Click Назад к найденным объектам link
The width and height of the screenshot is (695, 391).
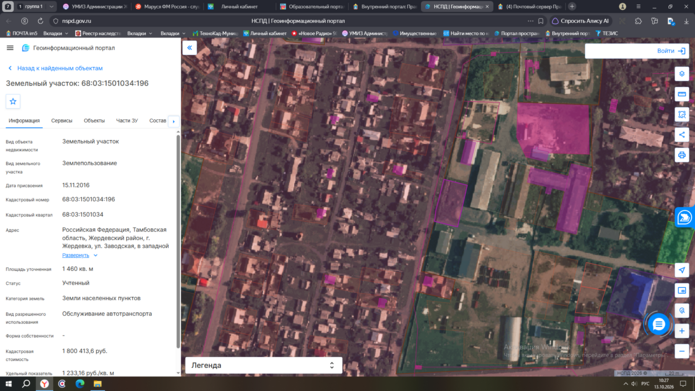60,68
